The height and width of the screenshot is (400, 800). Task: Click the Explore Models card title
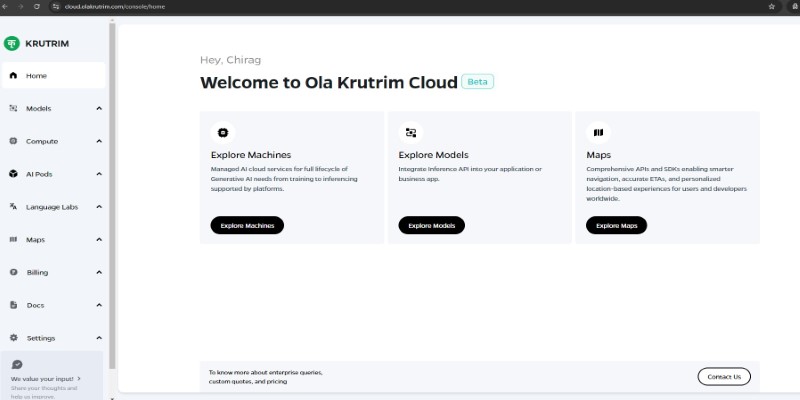(x=433, y=155)
